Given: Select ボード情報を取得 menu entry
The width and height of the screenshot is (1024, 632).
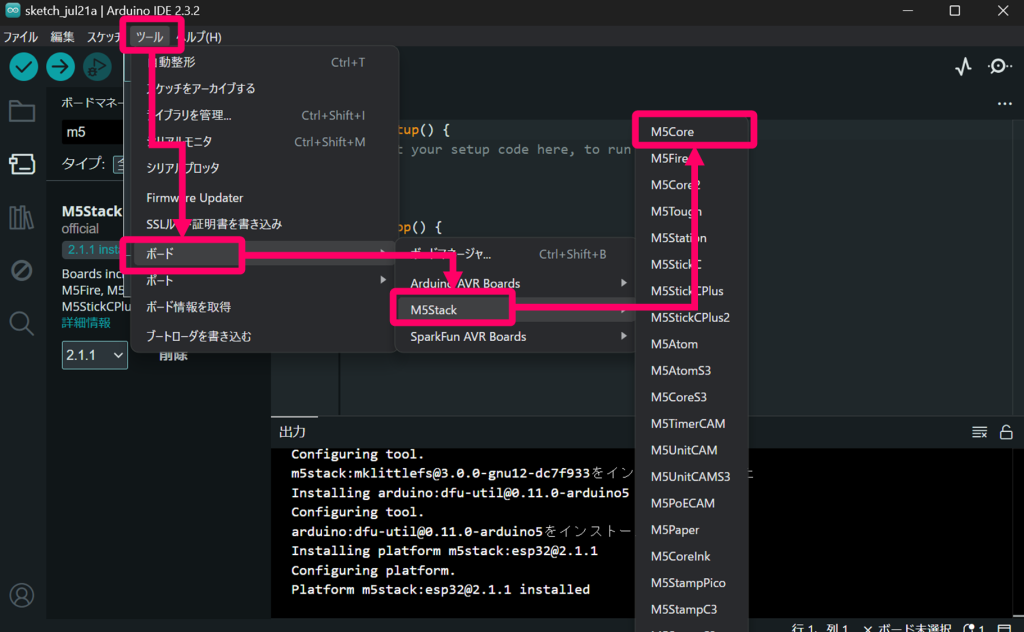Looking at the screenshot, I should pyautogui.click(x=263, y=307).
